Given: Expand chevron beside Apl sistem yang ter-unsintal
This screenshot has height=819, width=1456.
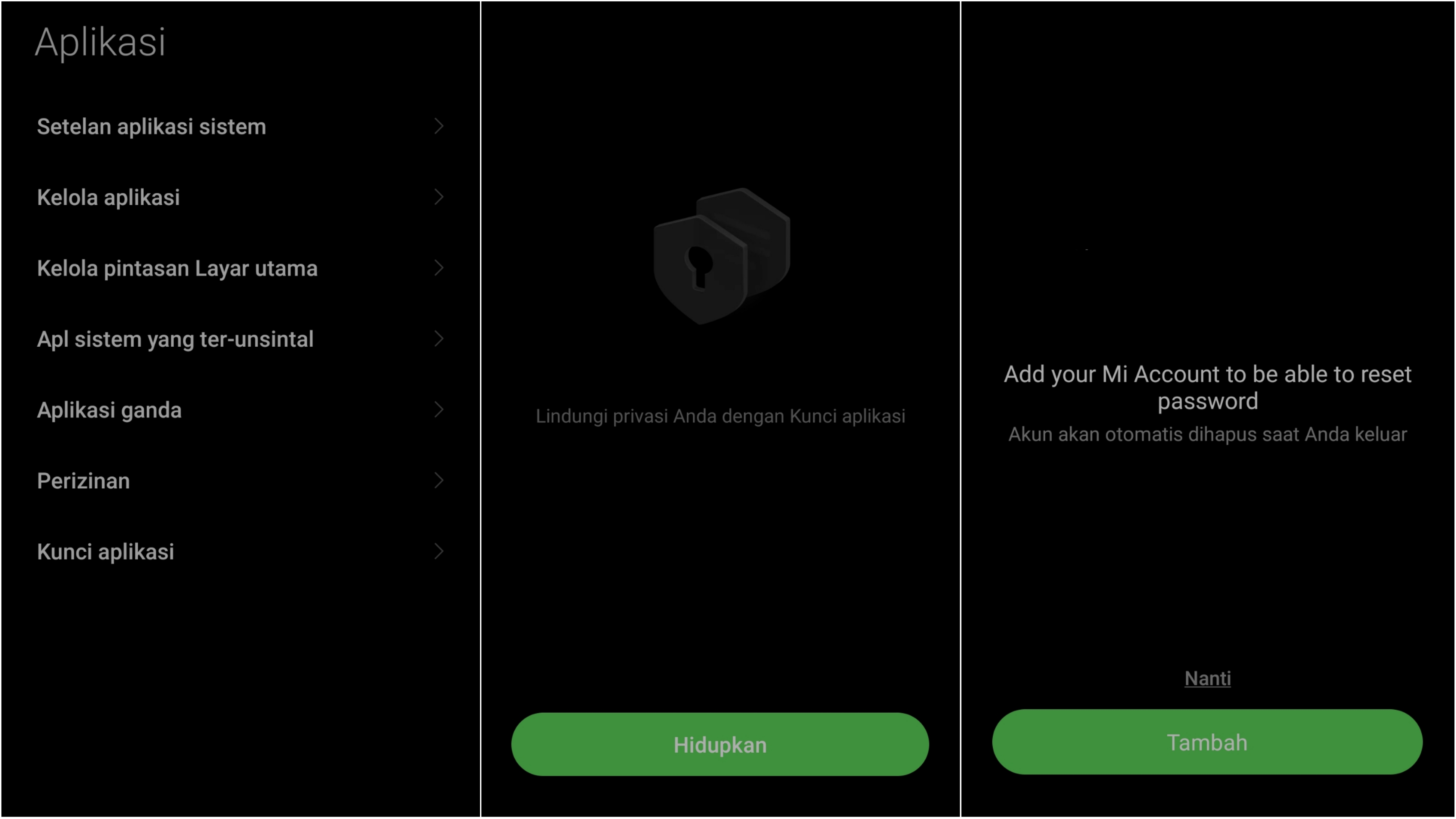Looking at the screenshot, I should (439, 339).
